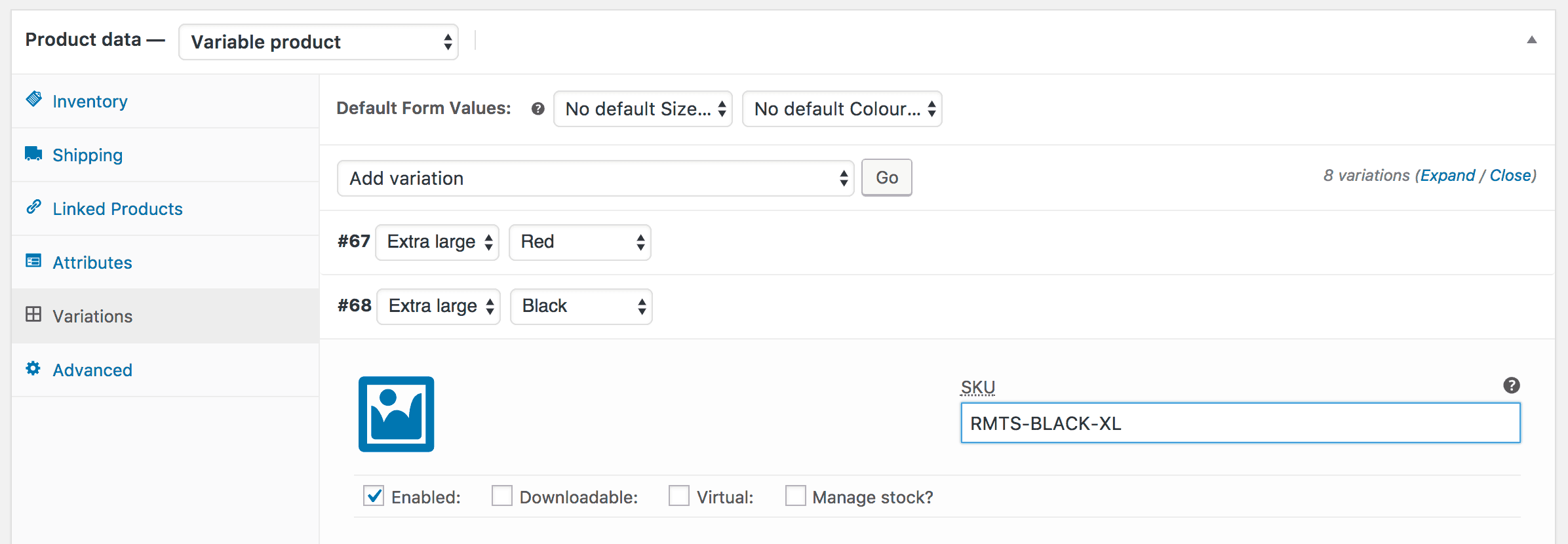
Task: Click the Shipping truck icon
Action: coord(33,153)
